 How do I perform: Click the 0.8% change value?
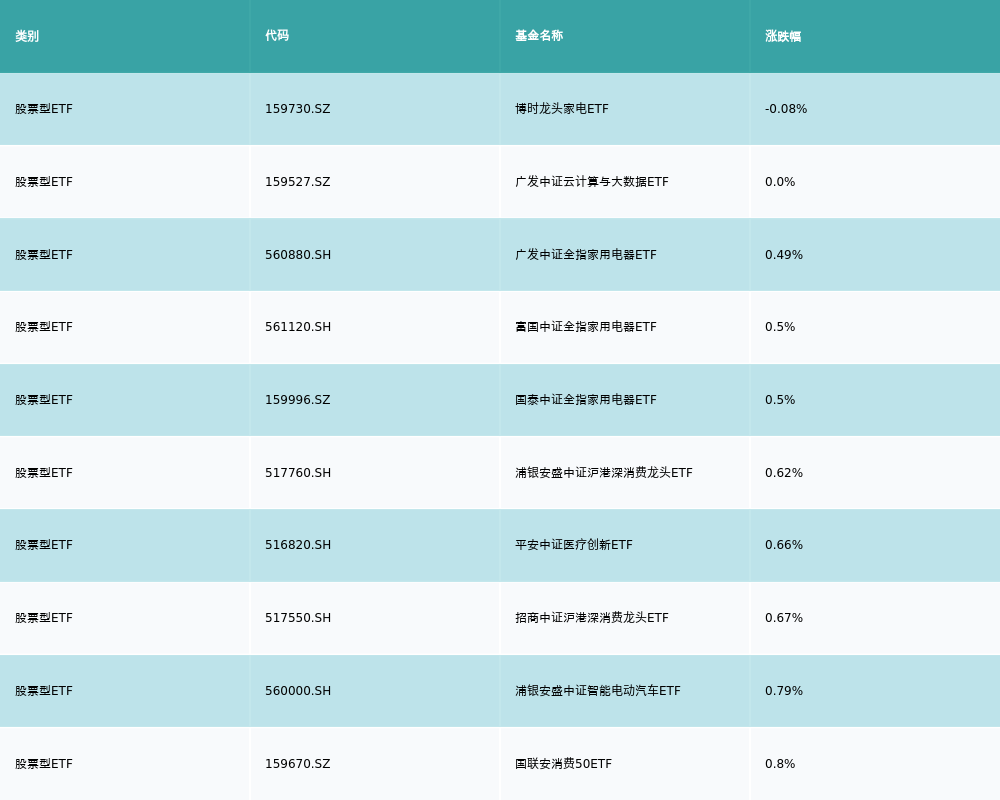tap(780, 764)
